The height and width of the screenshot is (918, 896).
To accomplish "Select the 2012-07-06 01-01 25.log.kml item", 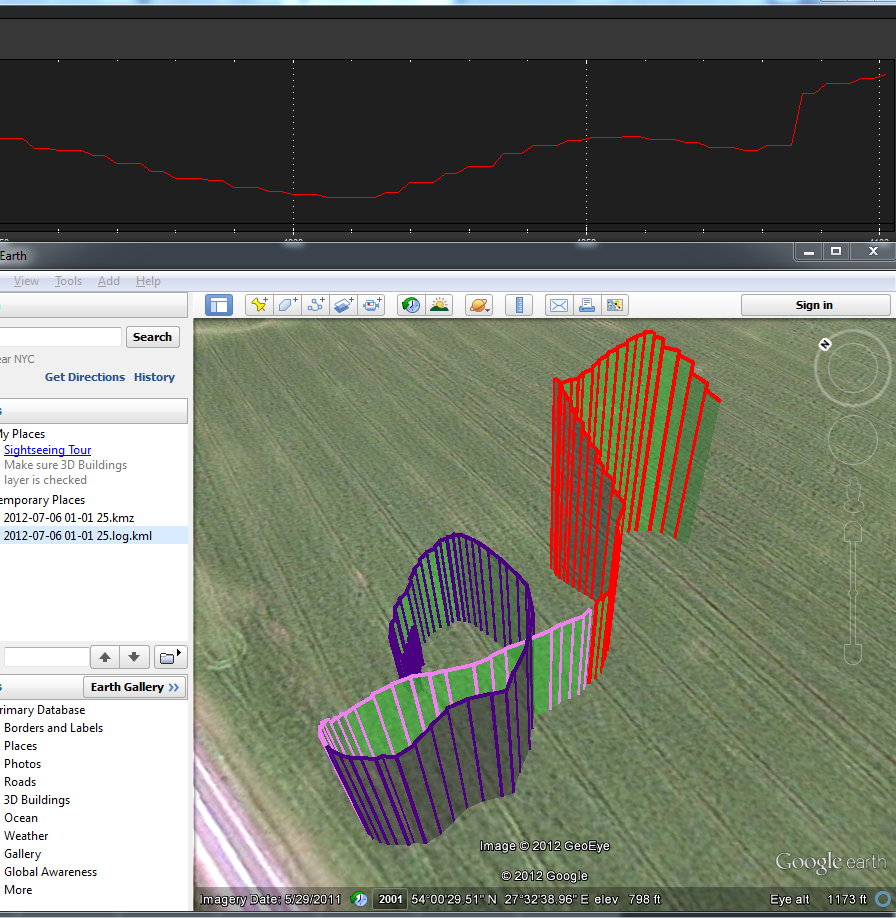I will pyautogui.click(x=76, y=536).
